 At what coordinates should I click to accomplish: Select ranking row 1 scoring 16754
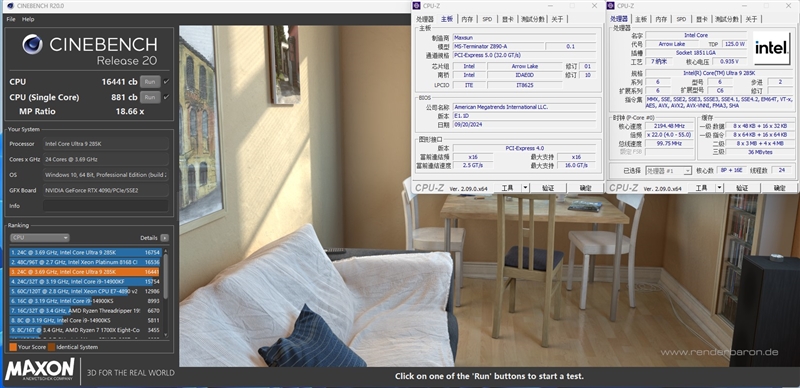(85, 252)
